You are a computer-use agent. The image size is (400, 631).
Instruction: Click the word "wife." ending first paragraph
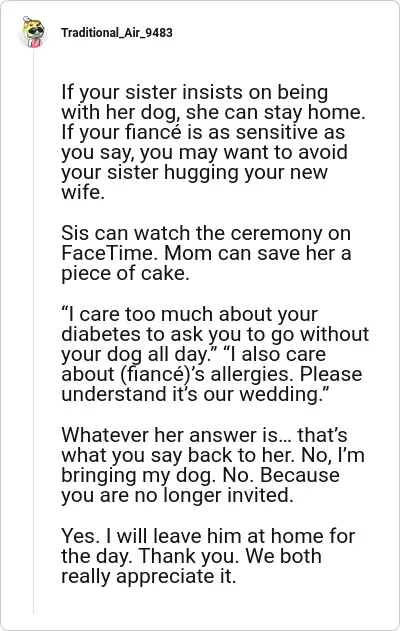[83, 192]
